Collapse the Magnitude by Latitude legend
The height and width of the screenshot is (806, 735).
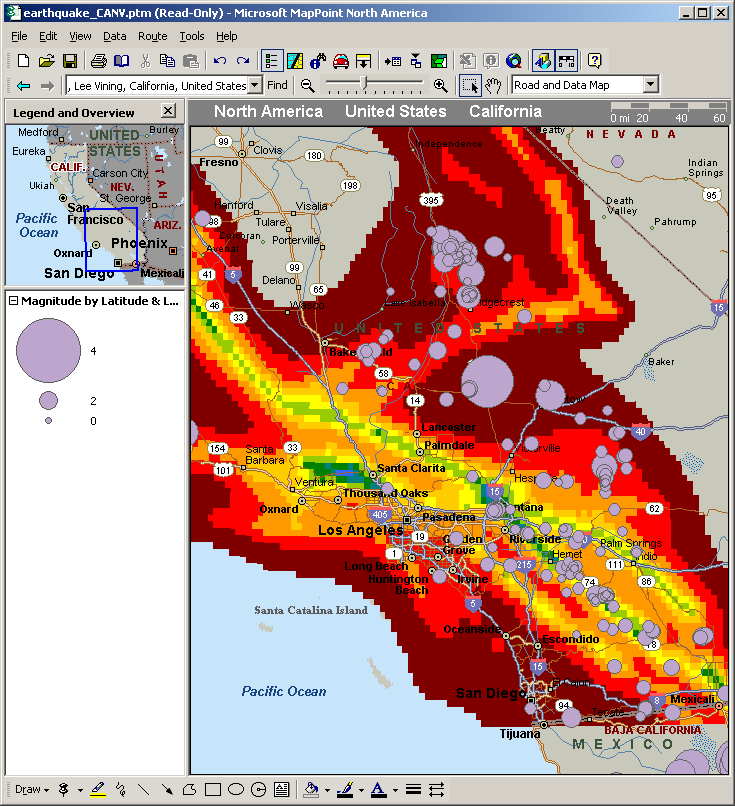(x=13, y=300)
